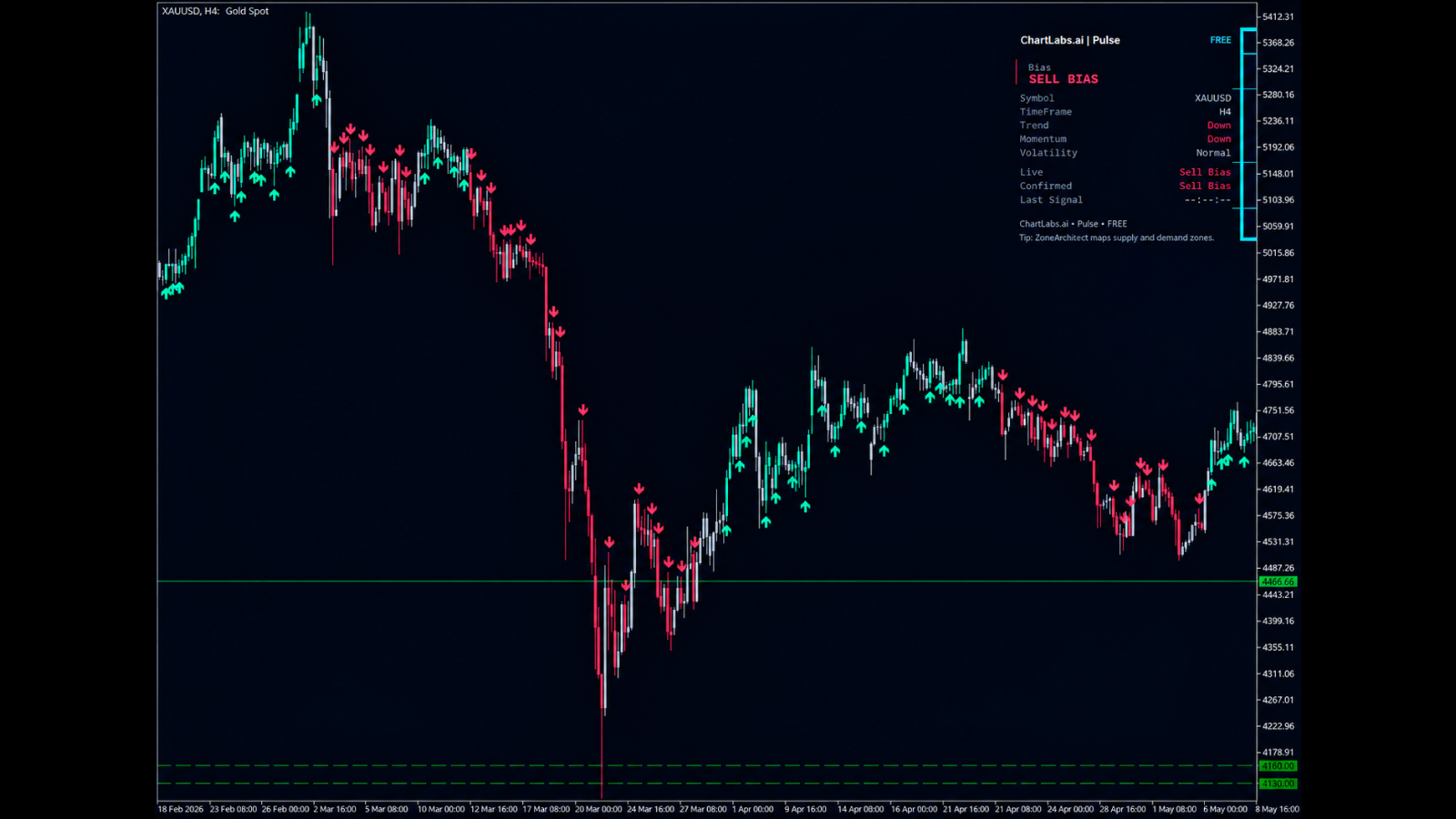Click the 5368.26 price axis label
1456x819 pixels.
(x=1278, y=43)
